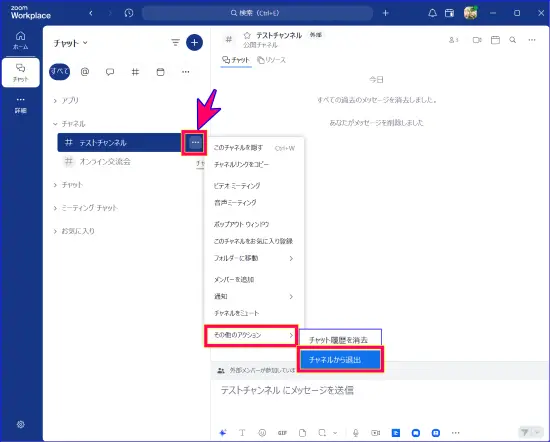Open the chat list filter icon
550x442 pixels.
coord(175,43)
